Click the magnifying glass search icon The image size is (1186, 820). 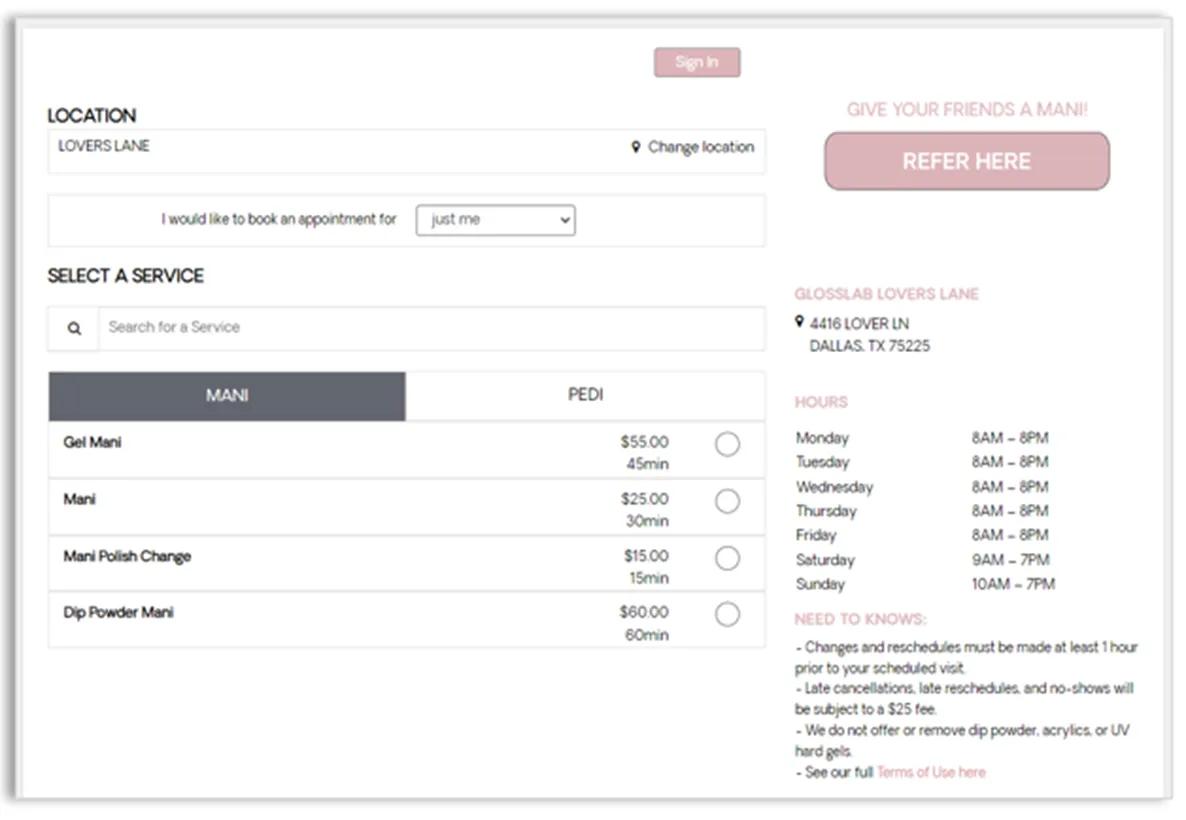[x=74, y=328]
